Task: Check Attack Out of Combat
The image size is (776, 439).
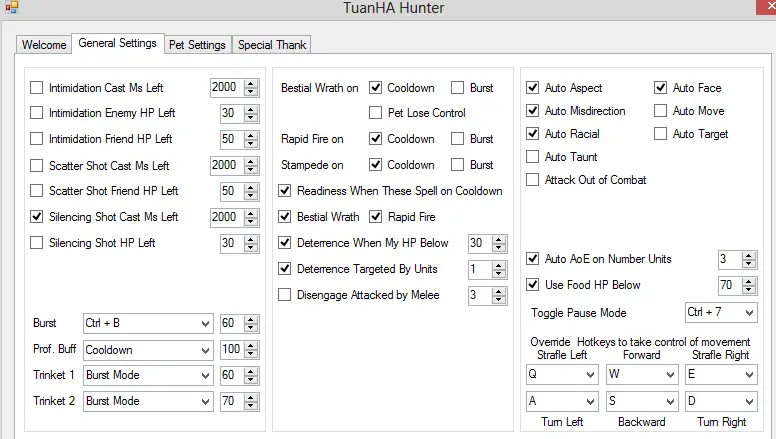Action: [x=533, y=180]
